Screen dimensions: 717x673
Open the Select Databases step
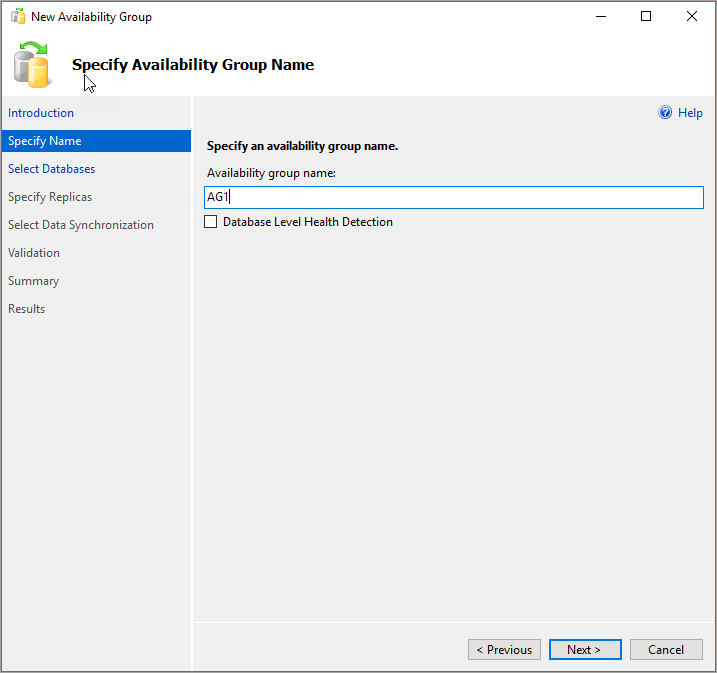(51, 169)
